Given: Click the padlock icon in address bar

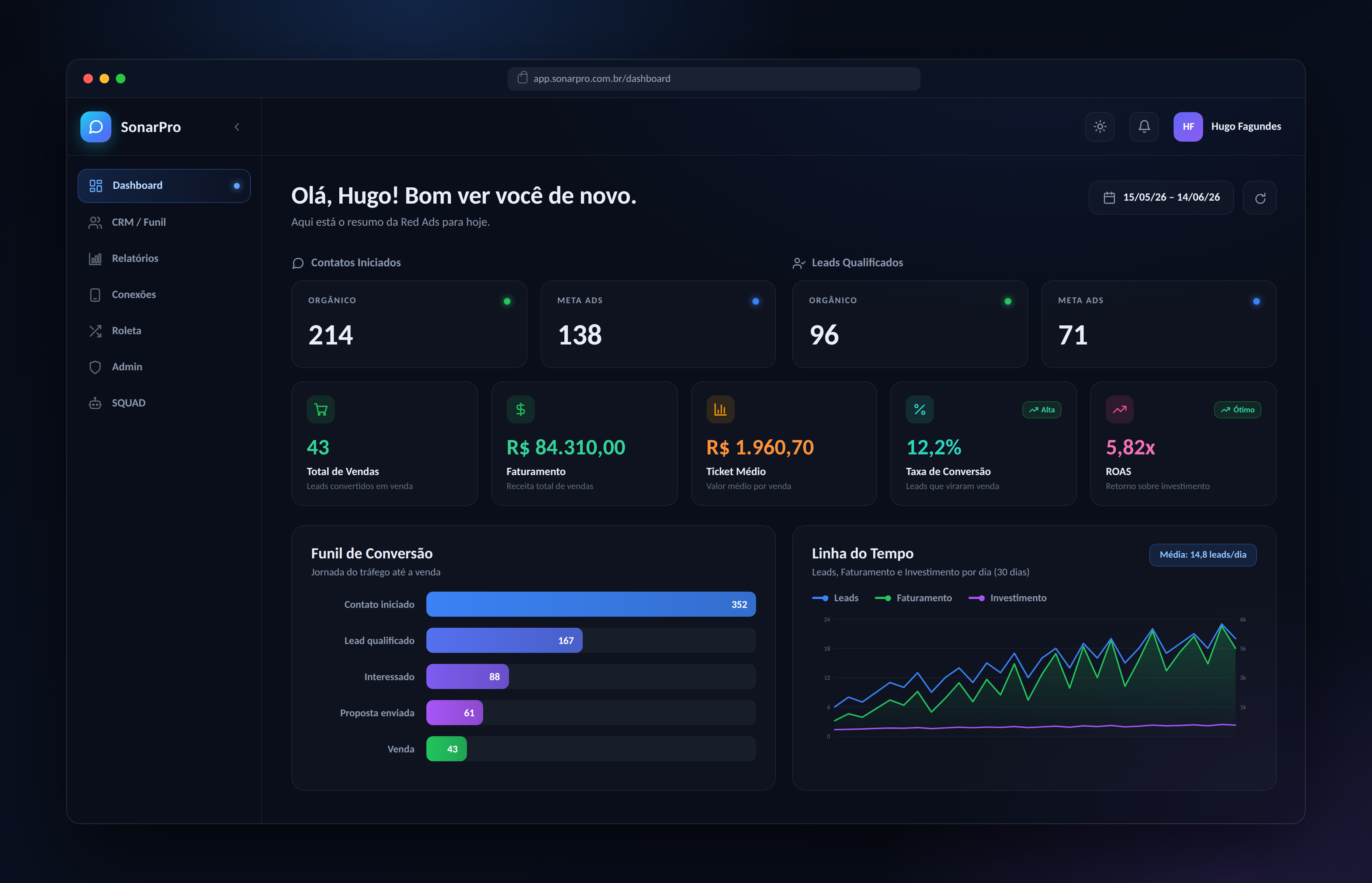Looking at the screenshot, I should pos(522,77).
